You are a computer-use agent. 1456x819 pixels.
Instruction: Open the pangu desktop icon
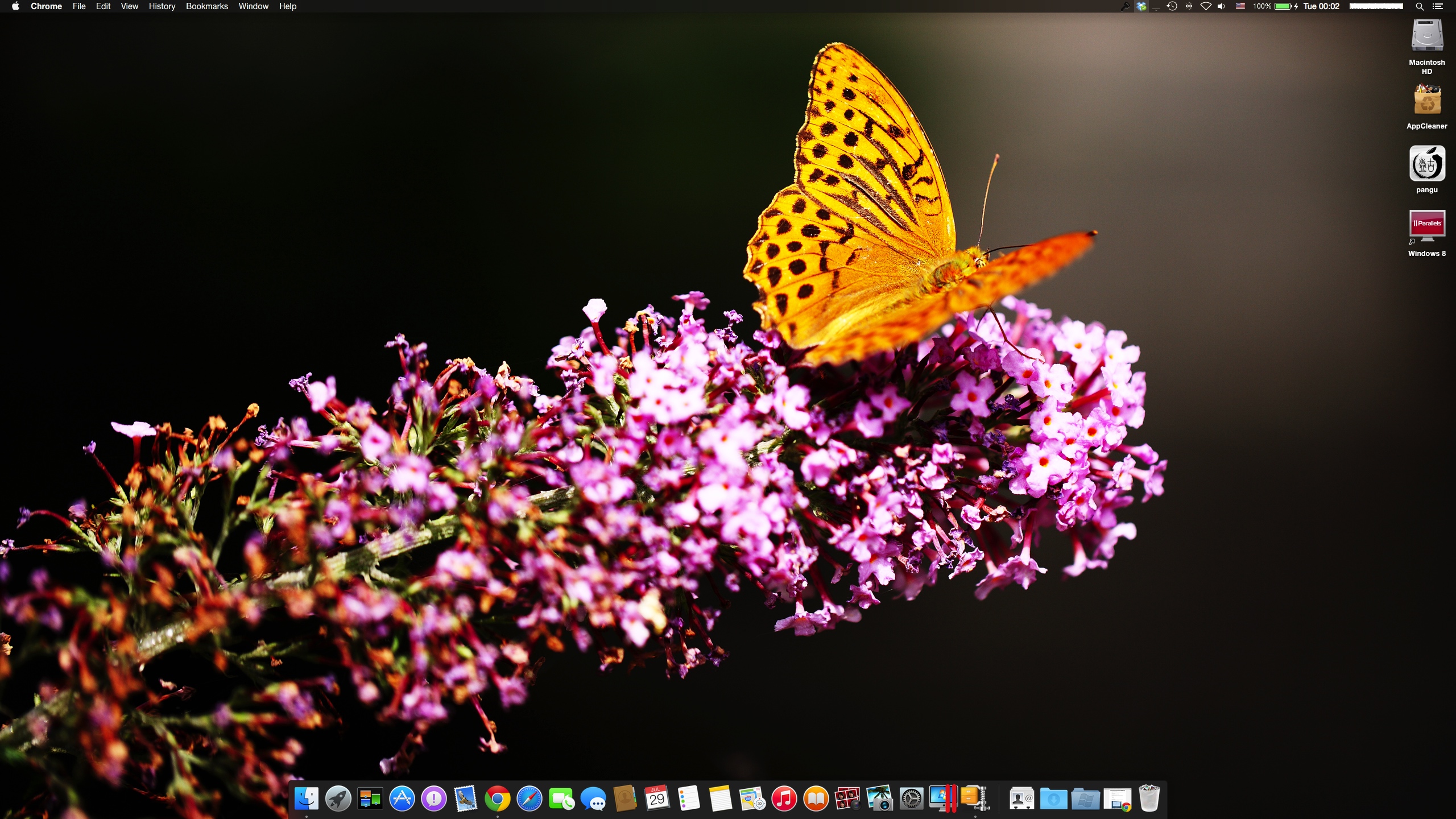pyautogui.click(x=1426, y=164)
